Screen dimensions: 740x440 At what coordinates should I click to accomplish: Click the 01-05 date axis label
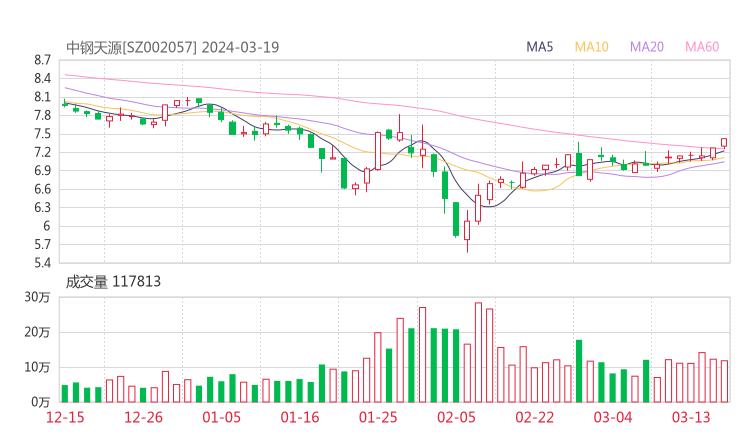(221, 417)
